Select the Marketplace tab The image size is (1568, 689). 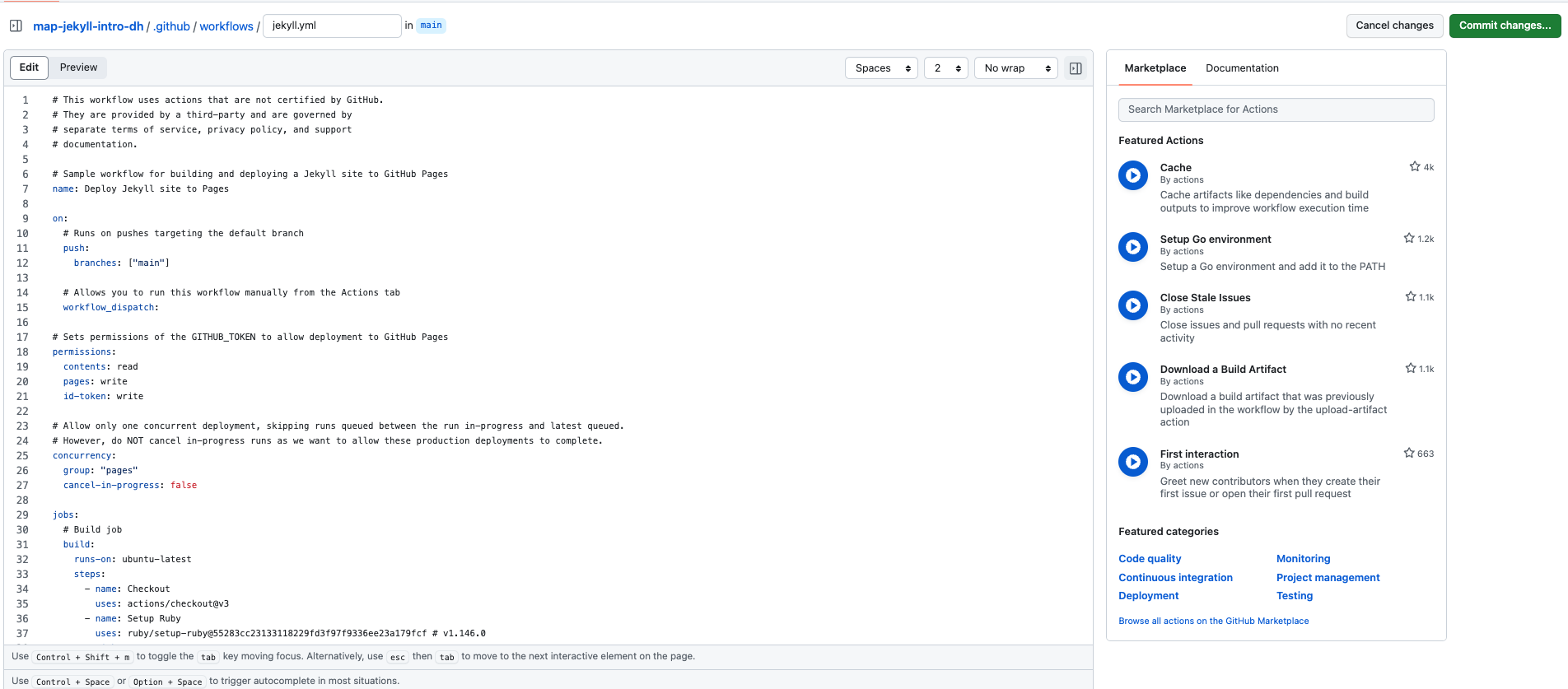click(1155, 68)
